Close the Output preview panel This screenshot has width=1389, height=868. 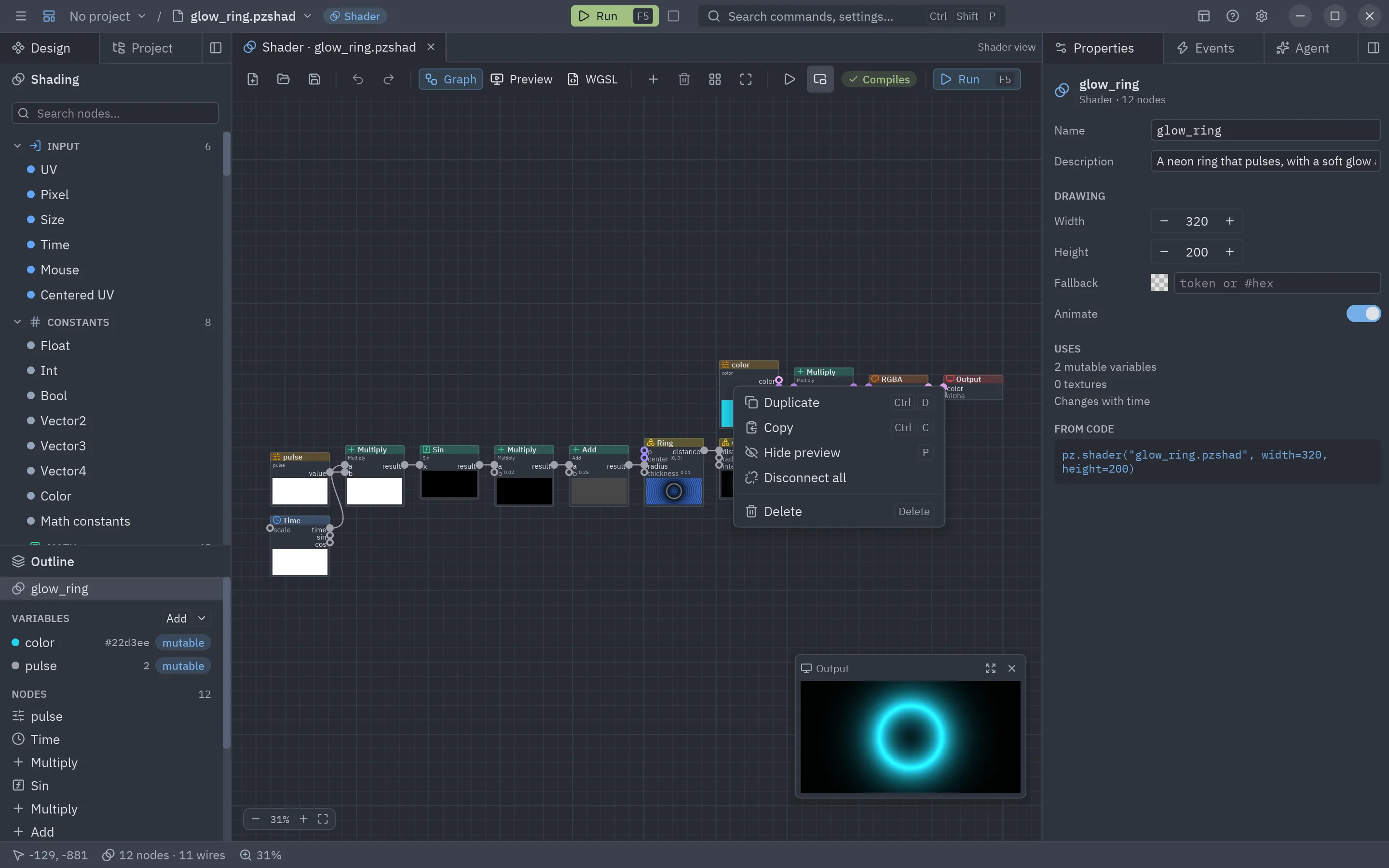pos(1012,668)
